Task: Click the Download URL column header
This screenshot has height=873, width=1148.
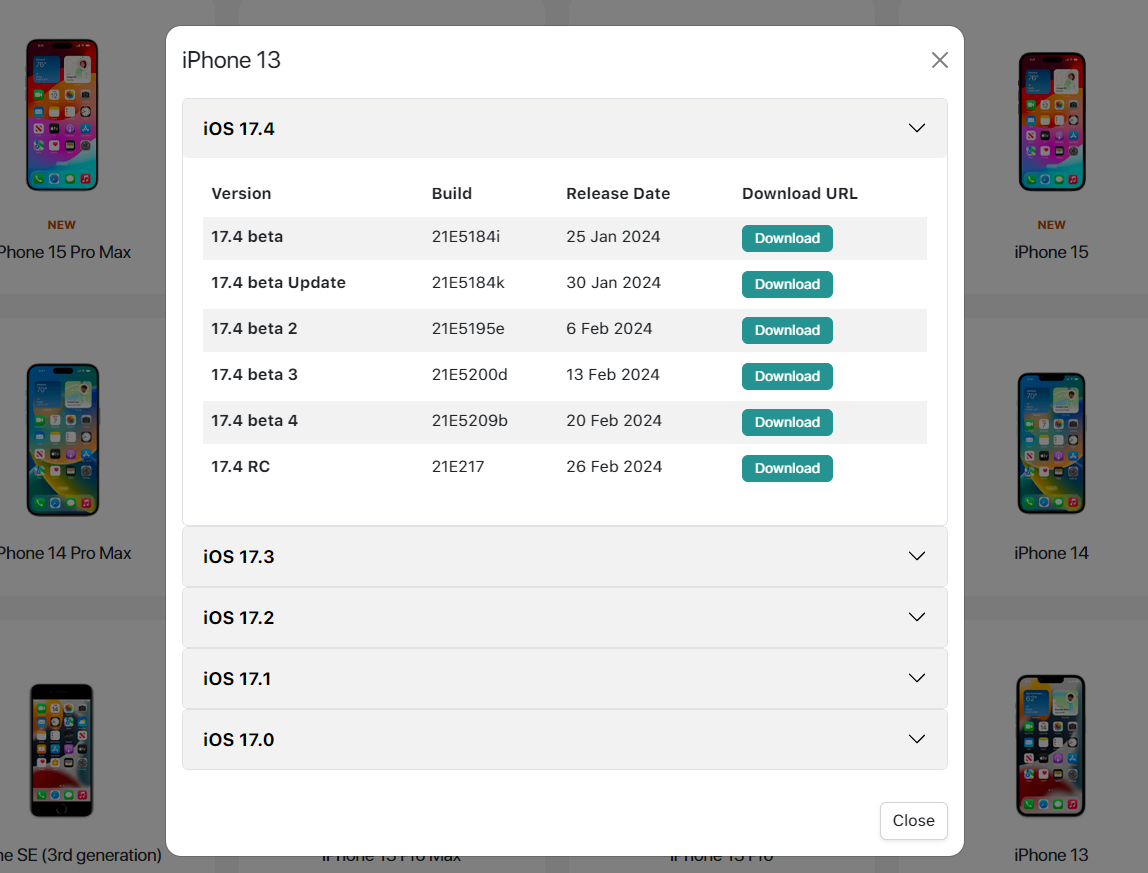Action: point(800,193)
